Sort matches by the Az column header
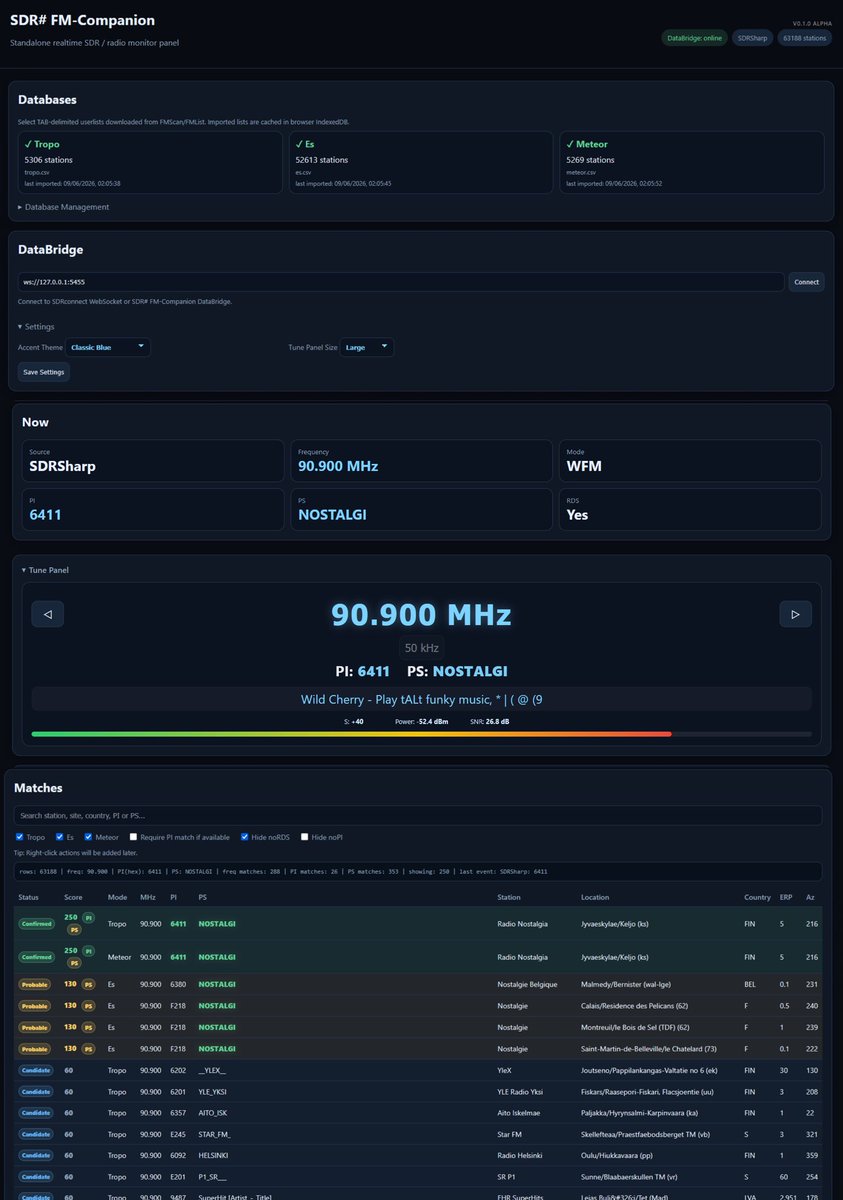Screen dimensions: 843x1200 point(810,897)
